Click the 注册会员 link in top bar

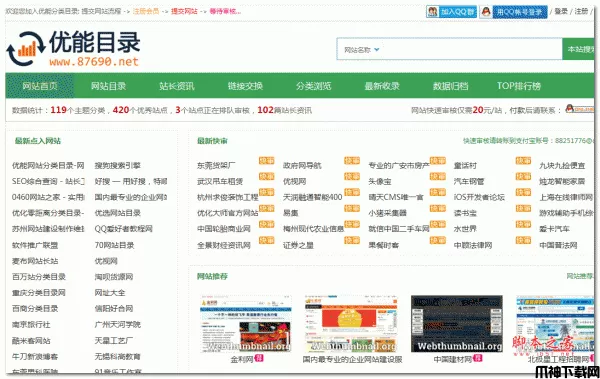coord(146,11)
